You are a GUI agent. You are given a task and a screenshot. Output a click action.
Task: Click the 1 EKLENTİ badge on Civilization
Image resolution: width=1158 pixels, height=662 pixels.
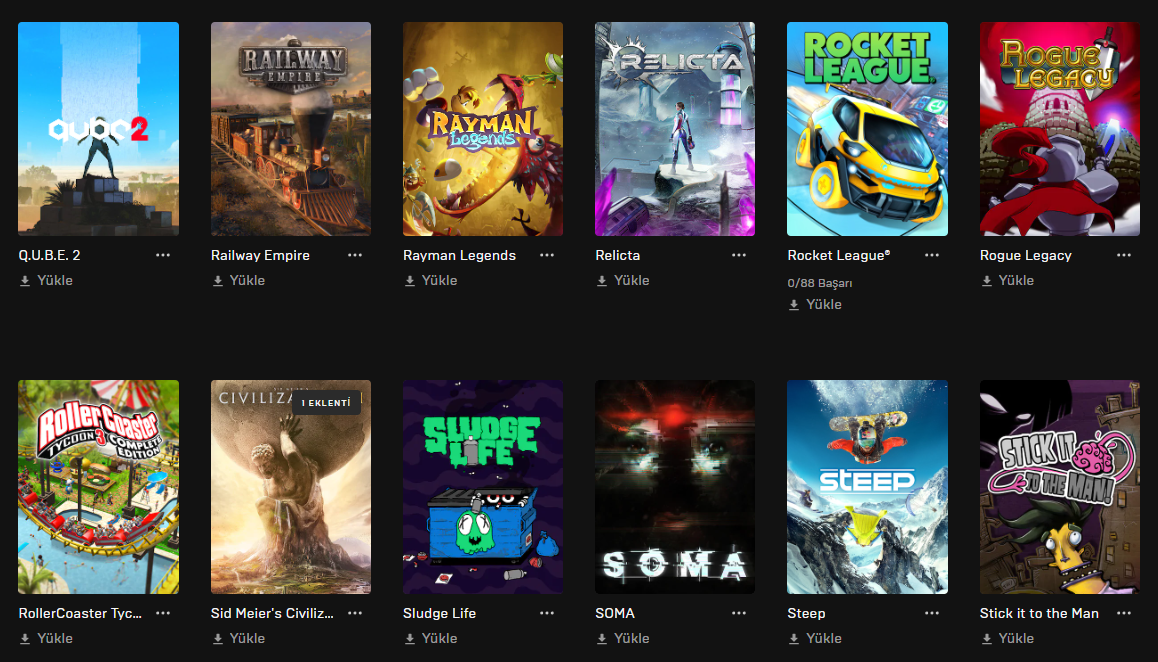[x=326, y=403]
